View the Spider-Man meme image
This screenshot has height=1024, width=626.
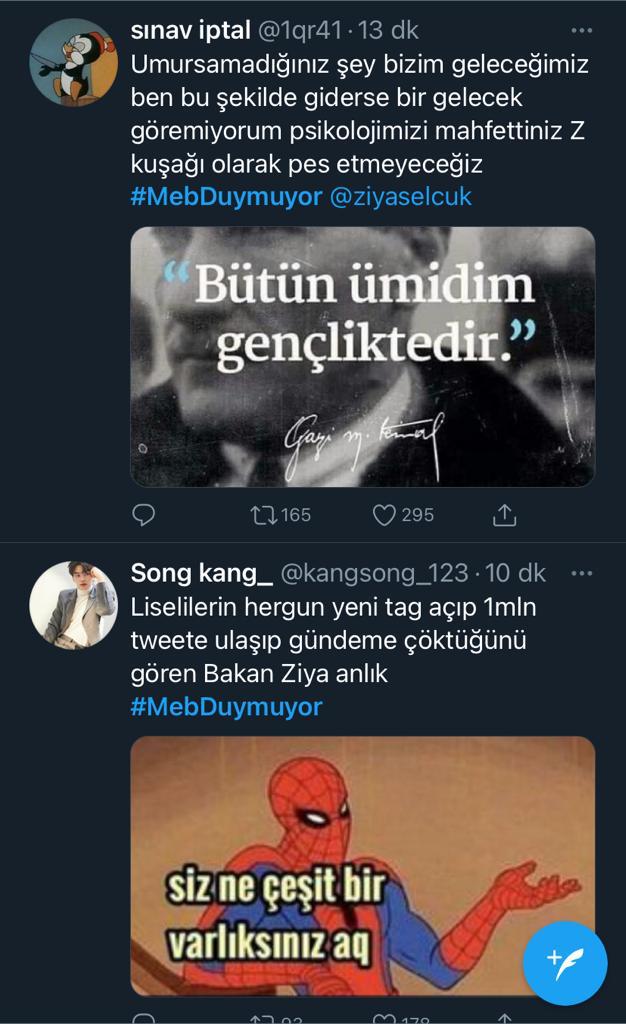[x=363, y=866]
